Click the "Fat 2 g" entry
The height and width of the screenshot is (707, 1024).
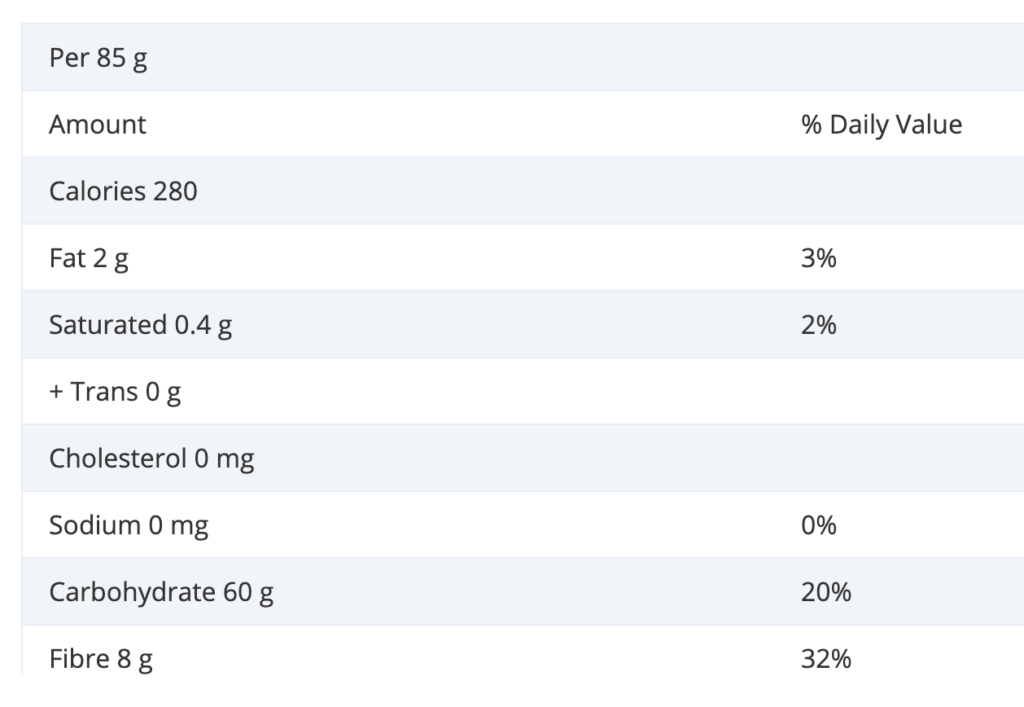coord(89,259)
